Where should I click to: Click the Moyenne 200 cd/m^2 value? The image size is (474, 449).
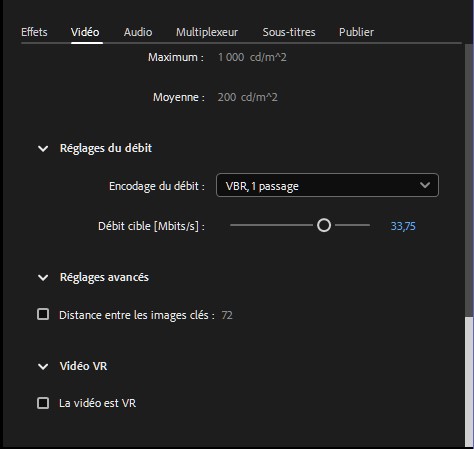pyautogui.click(x=247, y=97)
